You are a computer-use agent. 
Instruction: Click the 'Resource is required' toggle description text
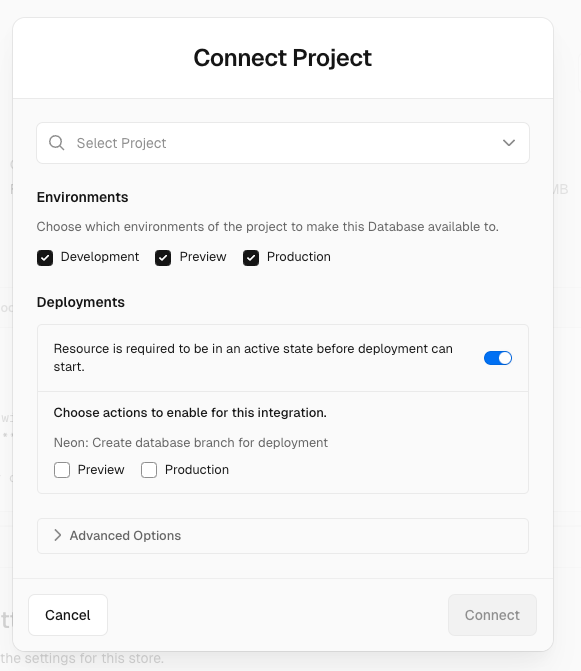pos(253,358)
